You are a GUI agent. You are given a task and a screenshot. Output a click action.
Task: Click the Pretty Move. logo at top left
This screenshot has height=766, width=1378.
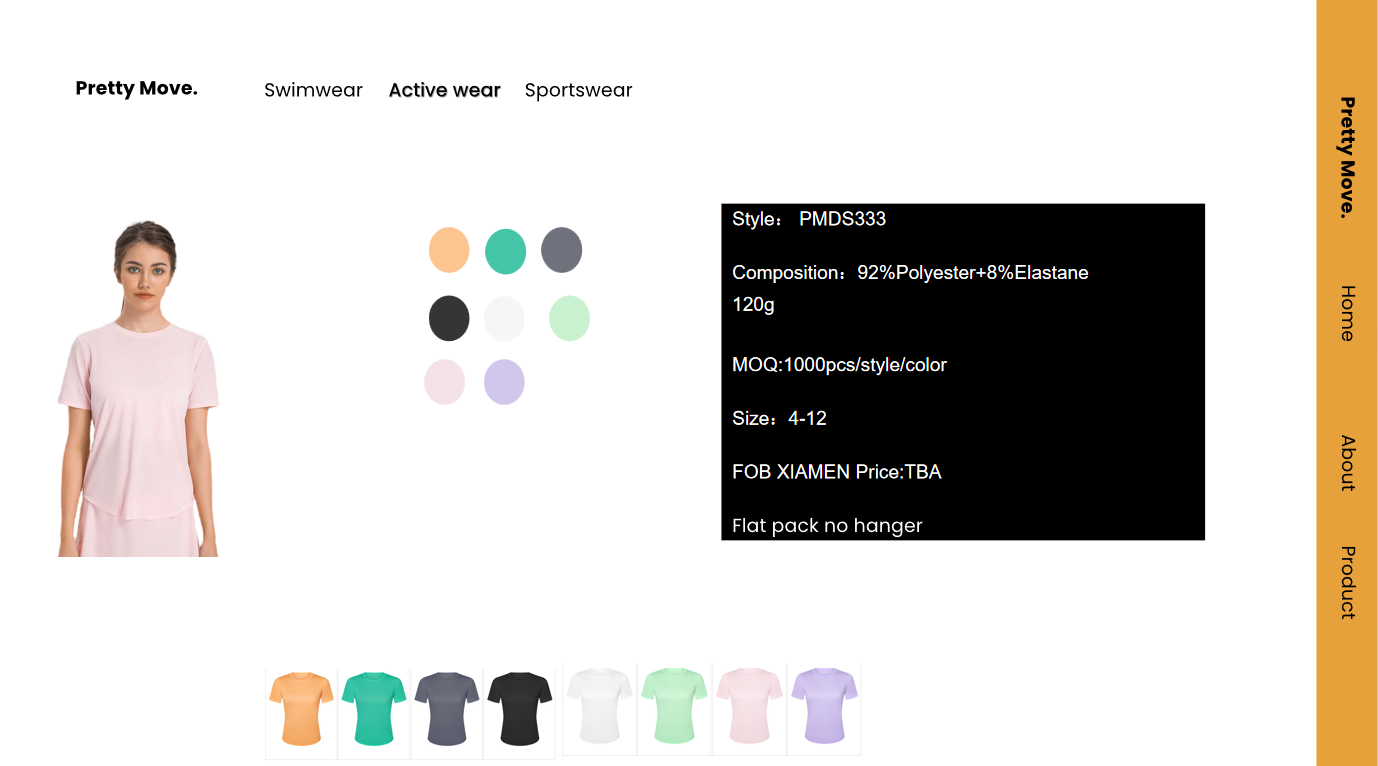[x=137, y=88]
